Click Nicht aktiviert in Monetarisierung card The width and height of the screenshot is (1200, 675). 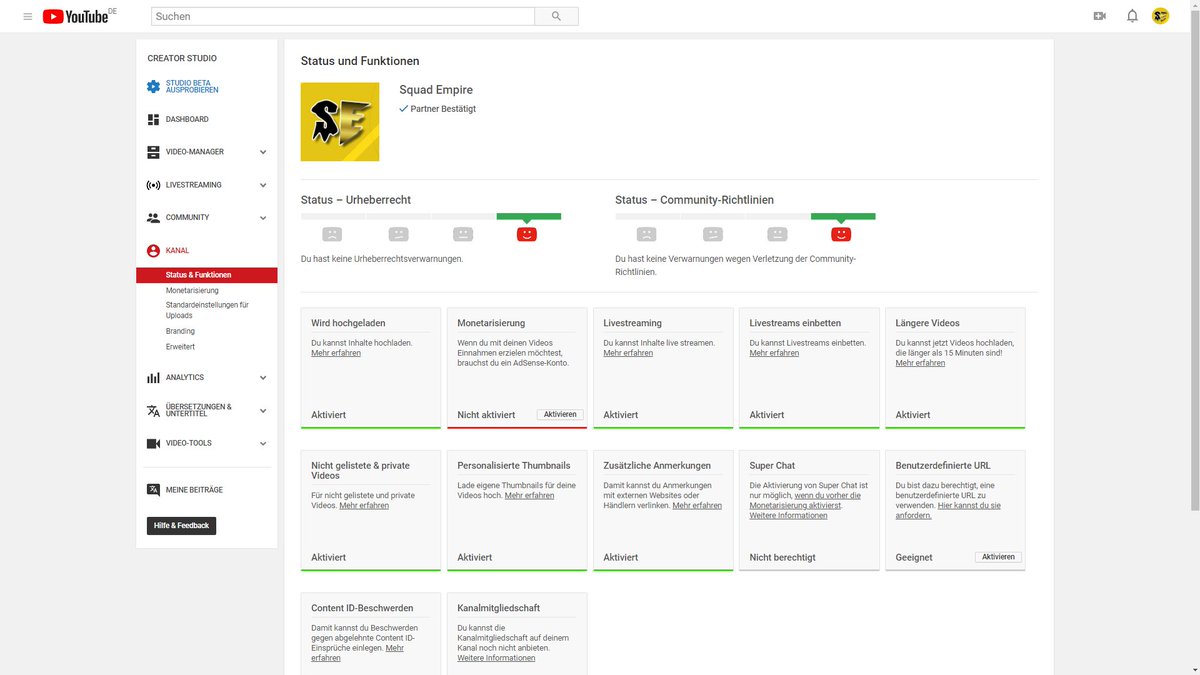coord(486,414)
